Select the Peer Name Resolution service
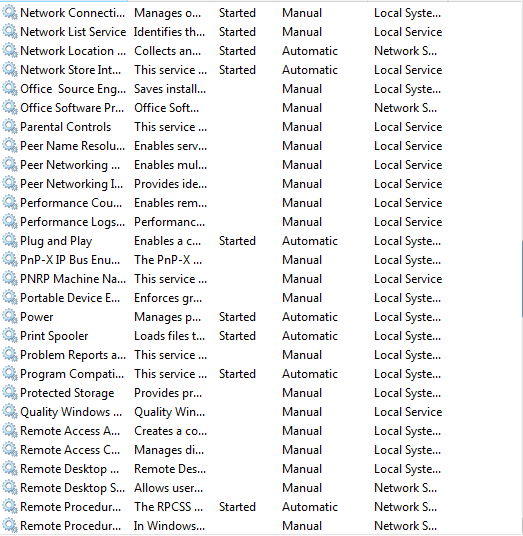 [x=72, y=146]
